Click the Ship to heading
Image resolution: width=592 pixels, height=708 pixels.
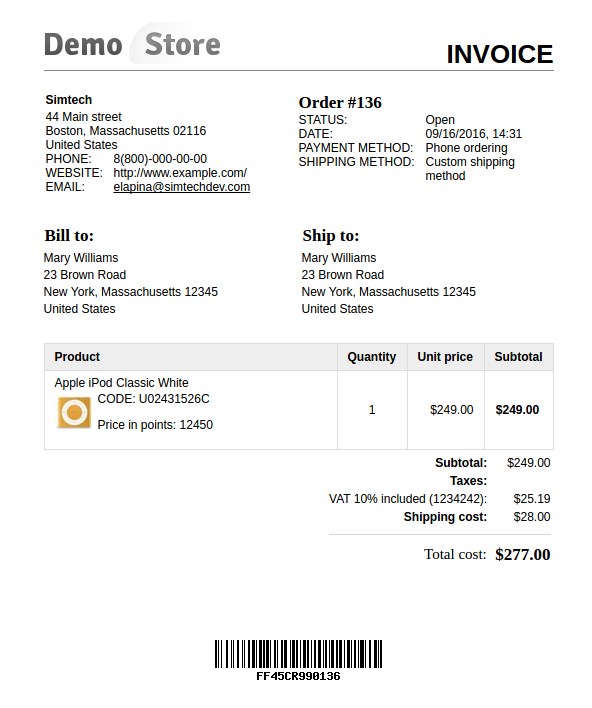pyautogui.click(x=331, y=235)
